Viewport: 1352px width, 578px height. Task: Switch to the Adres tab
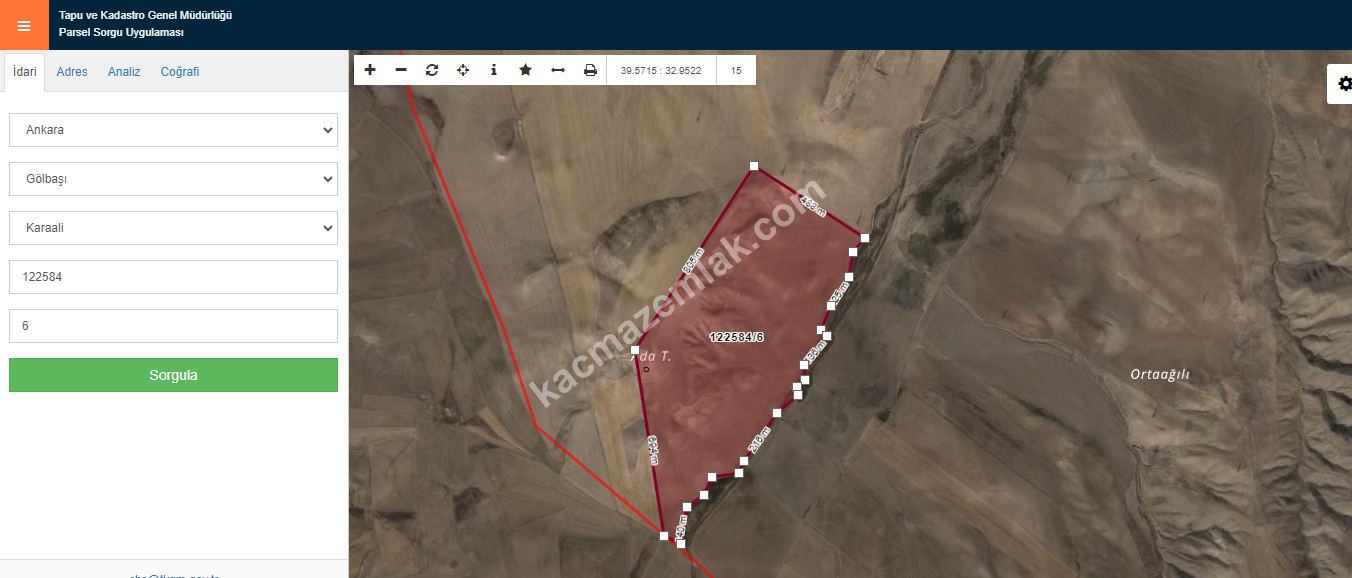[72, 72]
